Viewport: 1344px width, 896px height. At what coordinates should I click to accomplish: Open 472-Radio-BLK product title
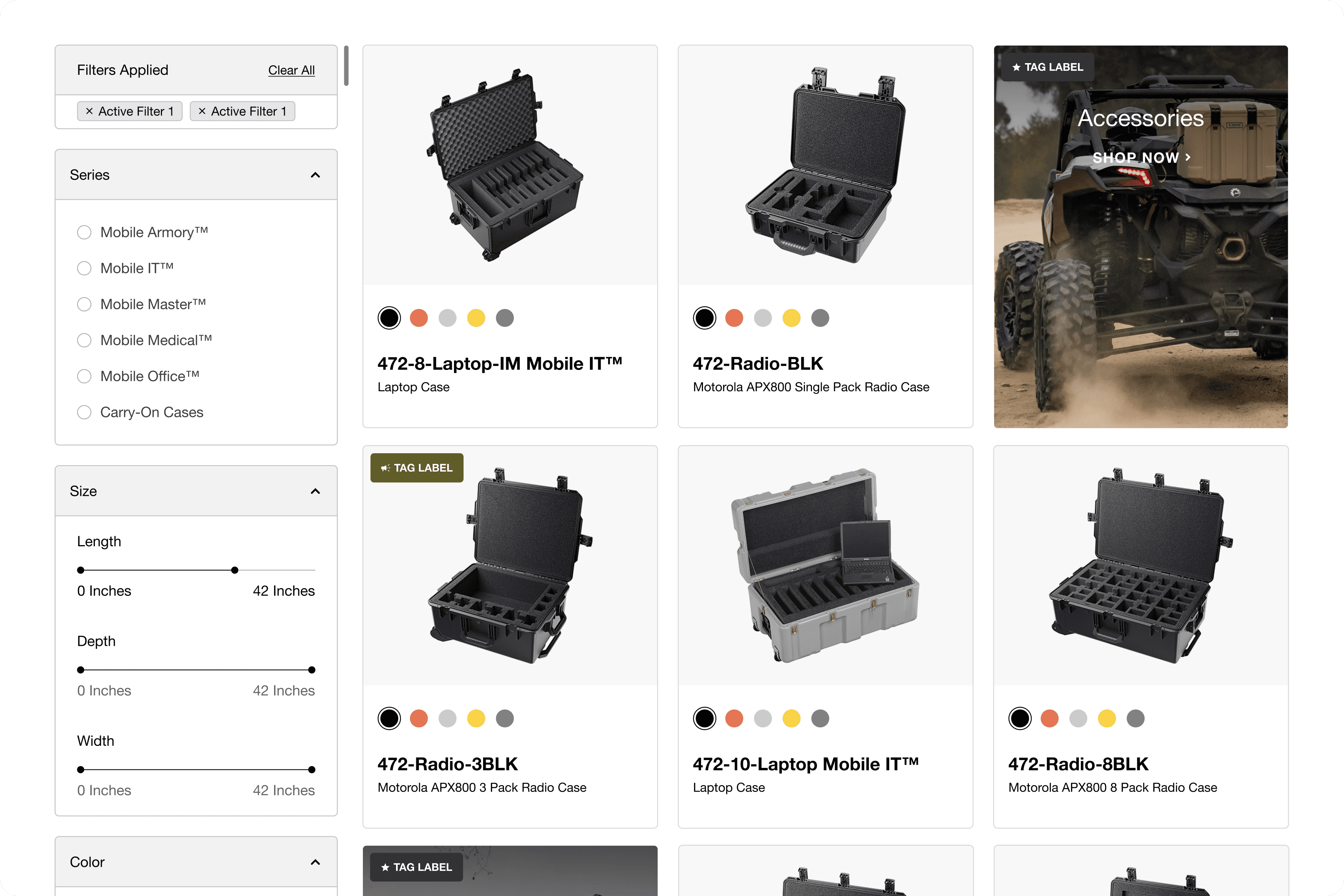(x=758, y=364)
